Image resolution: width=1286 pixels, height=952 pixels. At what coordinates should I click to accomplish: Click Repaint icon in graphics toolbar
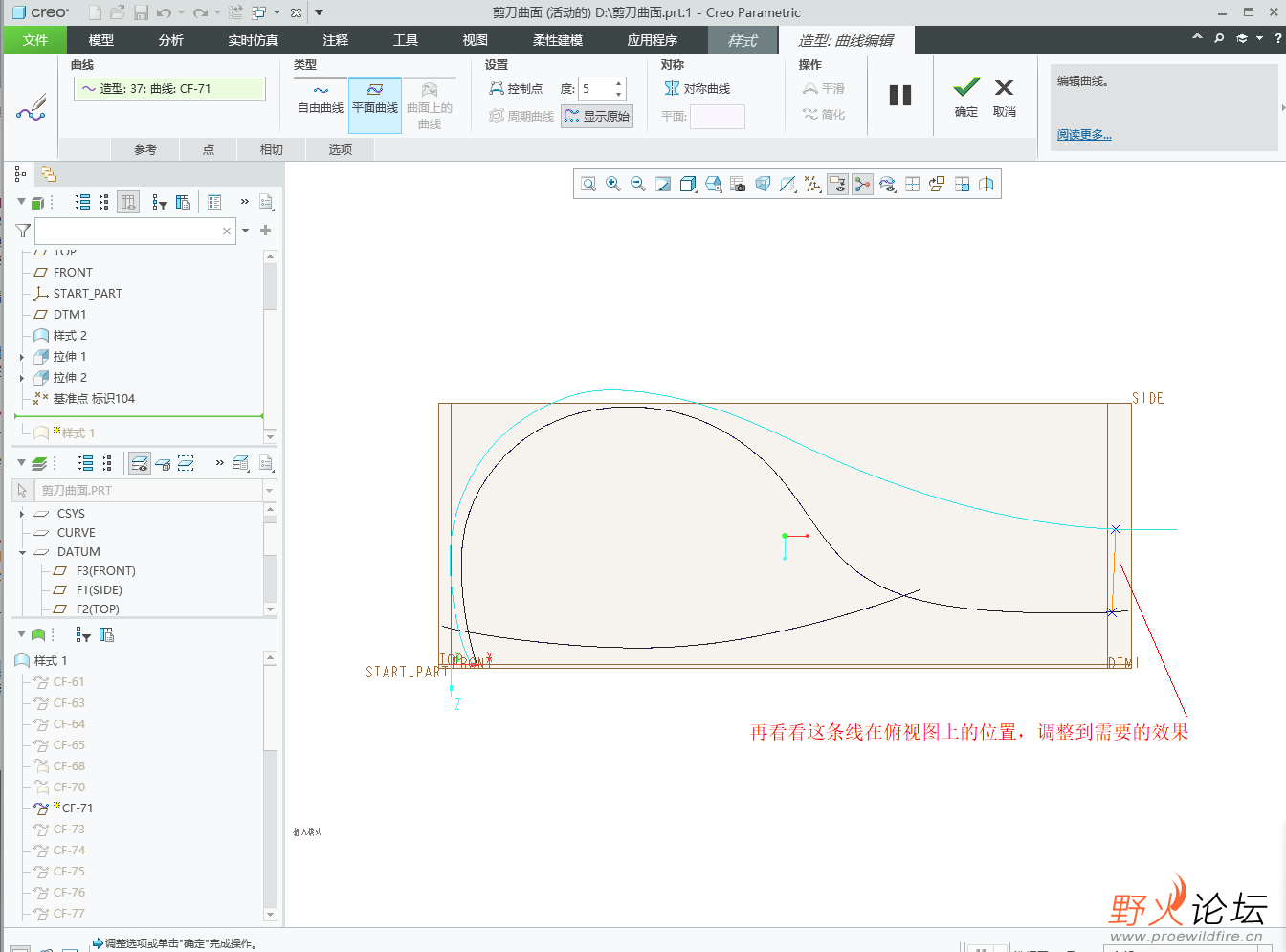tap(663, 184)
